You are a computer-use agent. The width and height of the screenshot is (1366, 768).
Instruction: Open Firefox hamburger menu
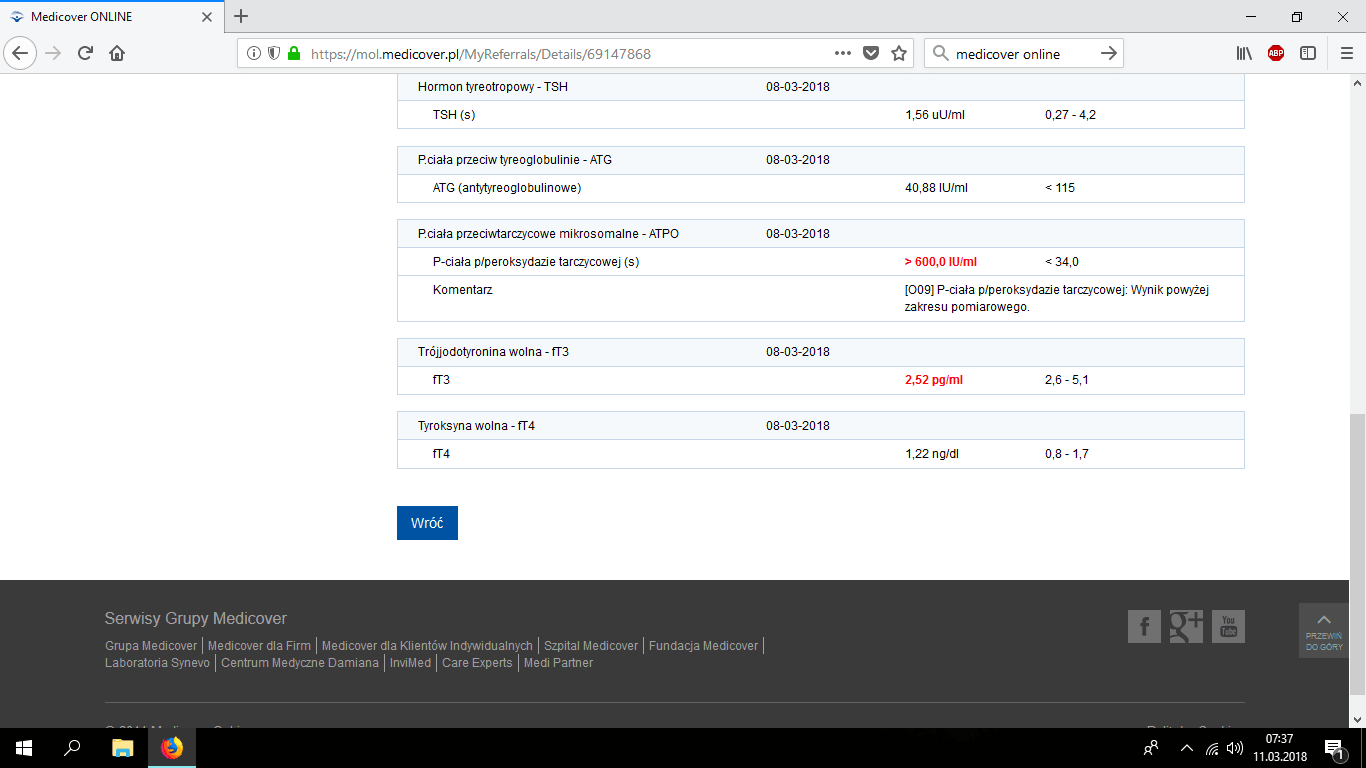pyautogui.click(x=1345, y=54)
